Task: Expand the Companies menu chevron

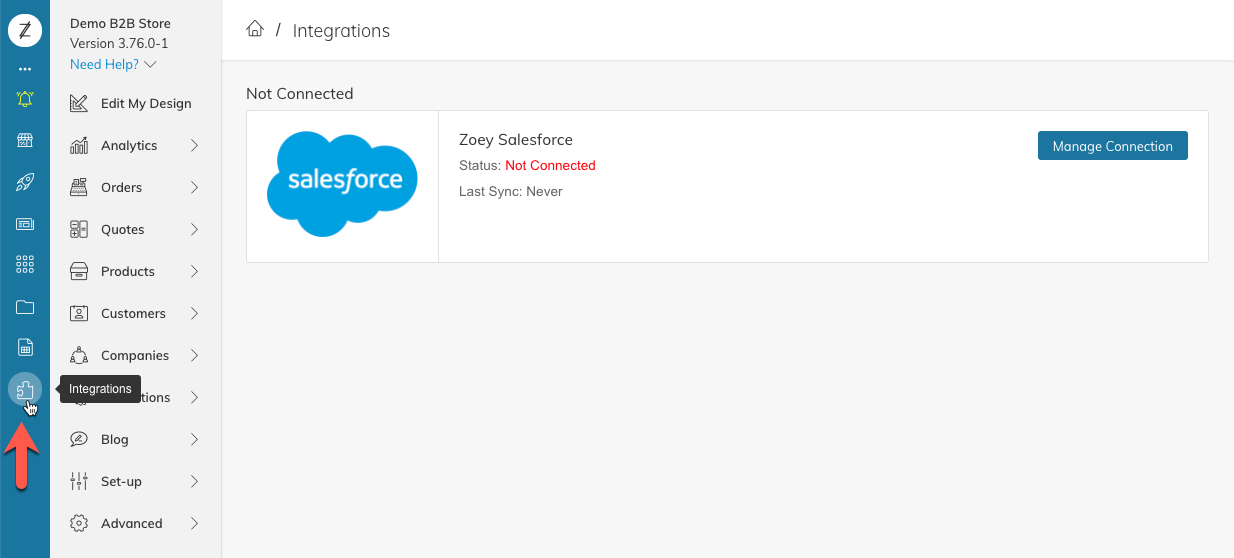Action: 194,355
